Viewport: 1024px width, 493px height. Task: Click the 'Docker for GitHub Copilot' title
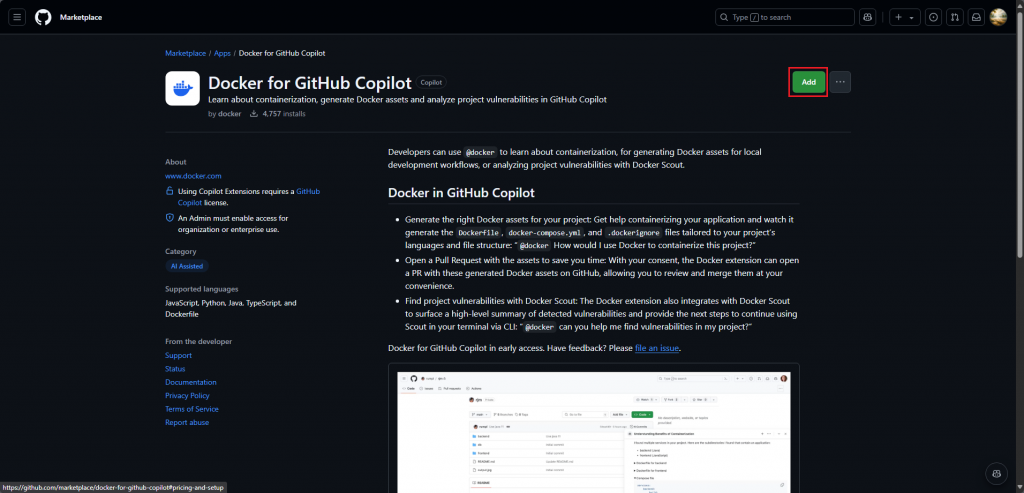(310, 83)
